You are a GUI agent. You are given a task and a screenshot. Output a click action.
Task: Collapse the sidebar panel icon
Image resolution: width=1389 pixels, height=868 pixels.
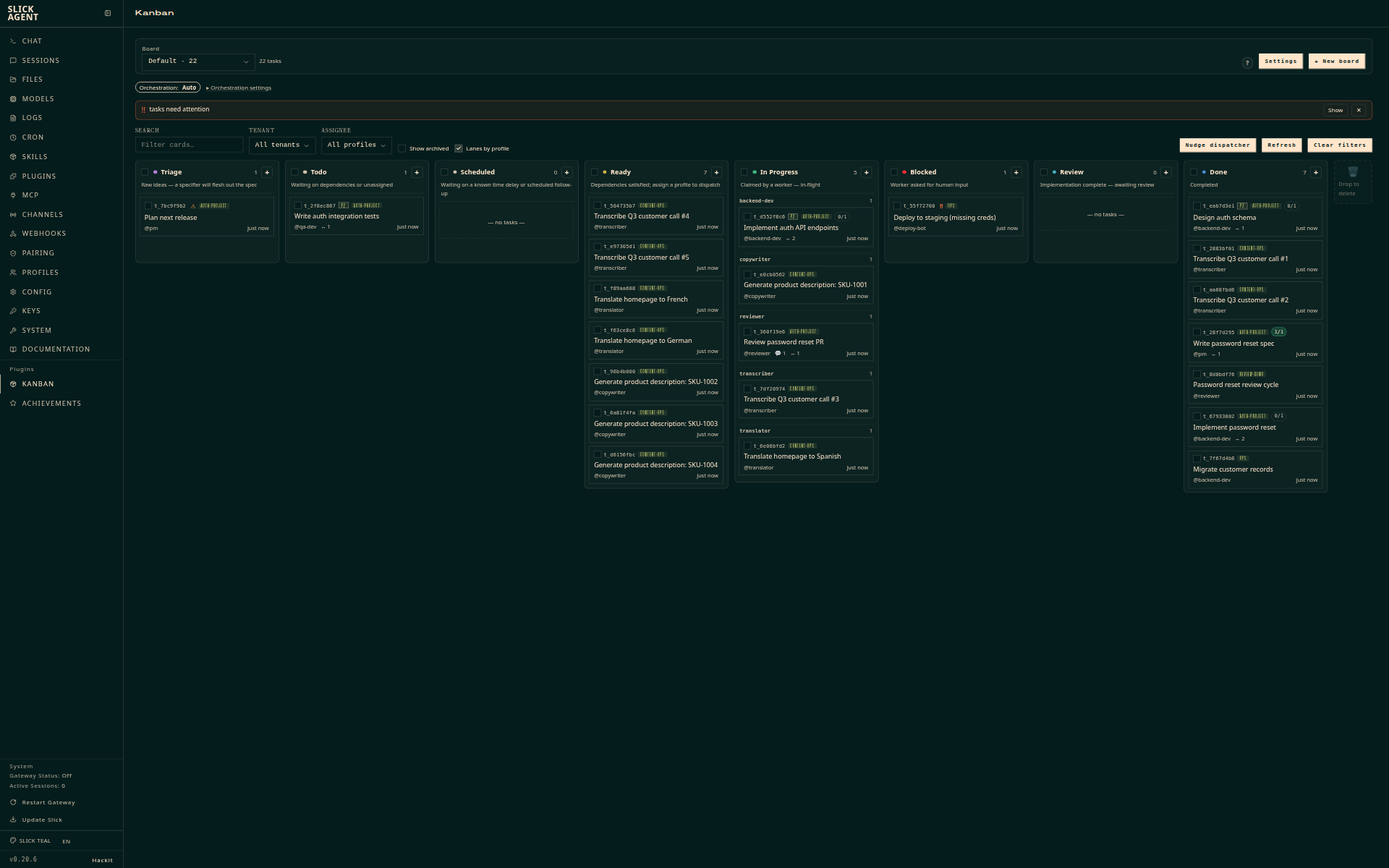pos(108,13)
